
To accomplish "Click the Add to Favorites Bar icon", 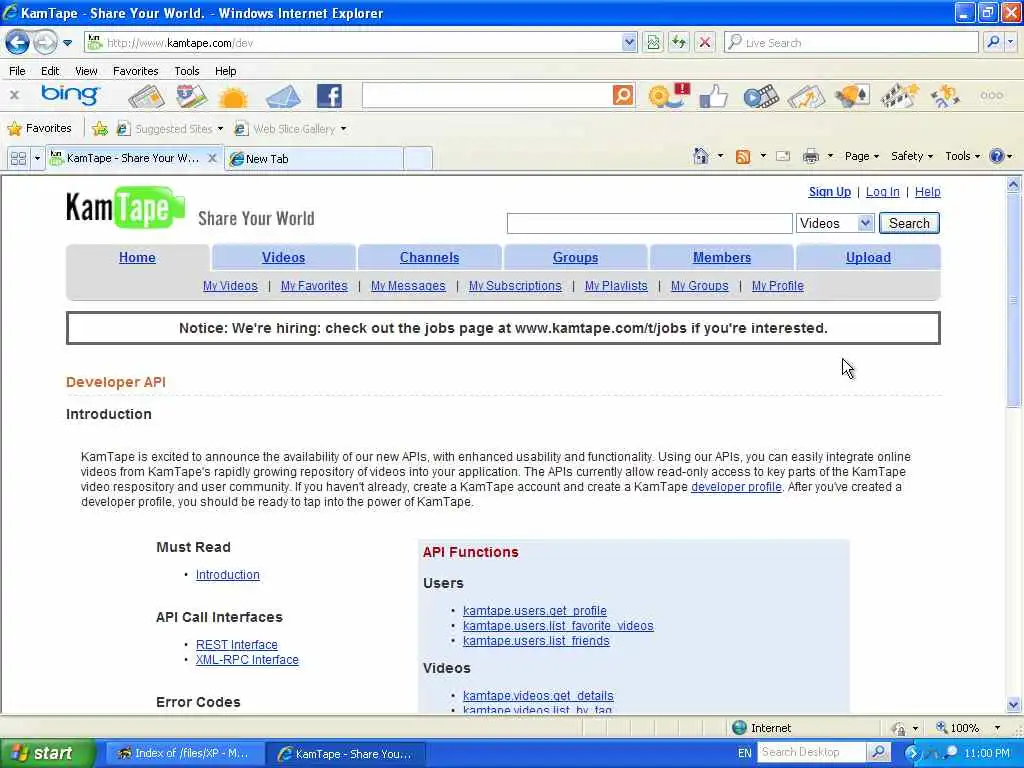I will coord(100,129).
